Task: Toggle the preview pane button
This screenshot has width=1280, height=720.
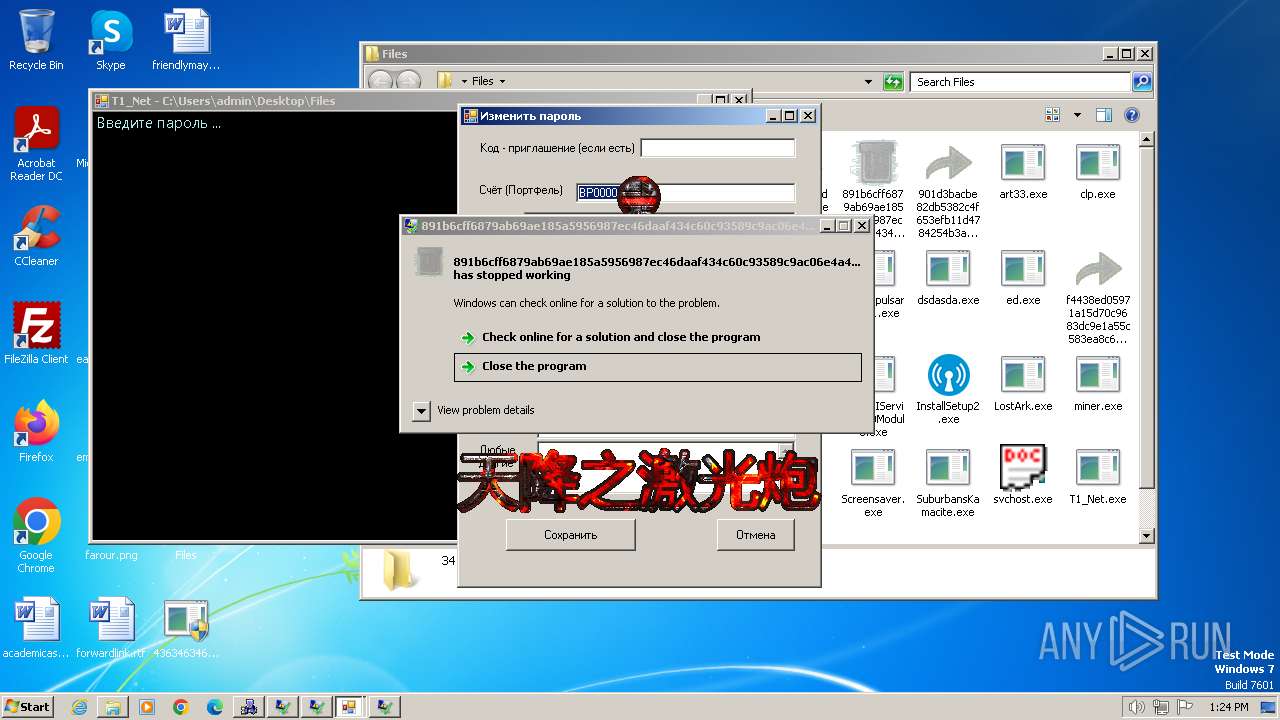Action: click(x=1103, y=115)
